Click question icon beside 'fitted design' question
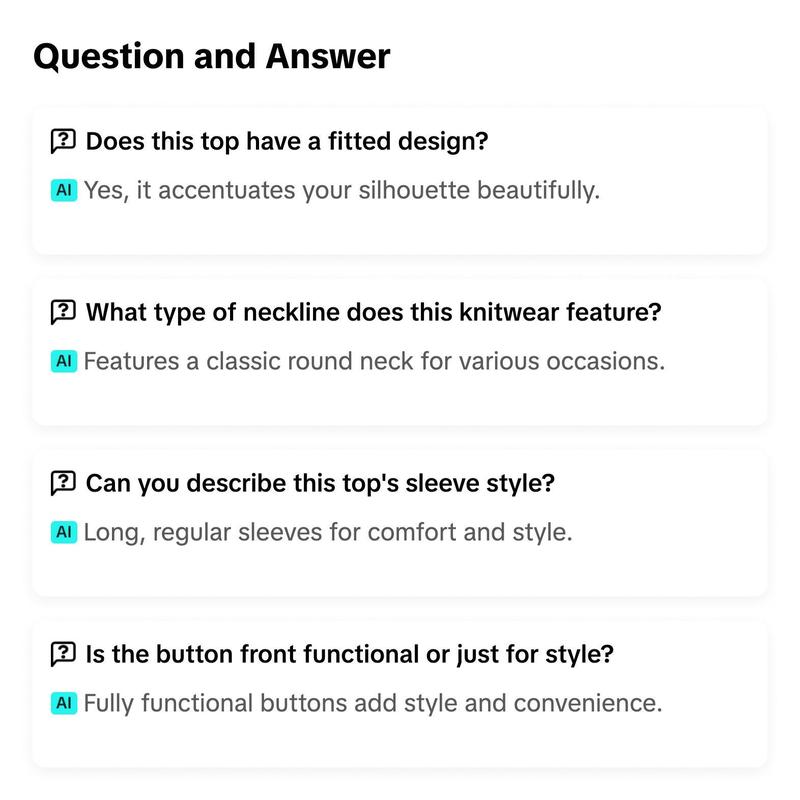800x800 pixels. pyautogui.click(x=63, y=141)
